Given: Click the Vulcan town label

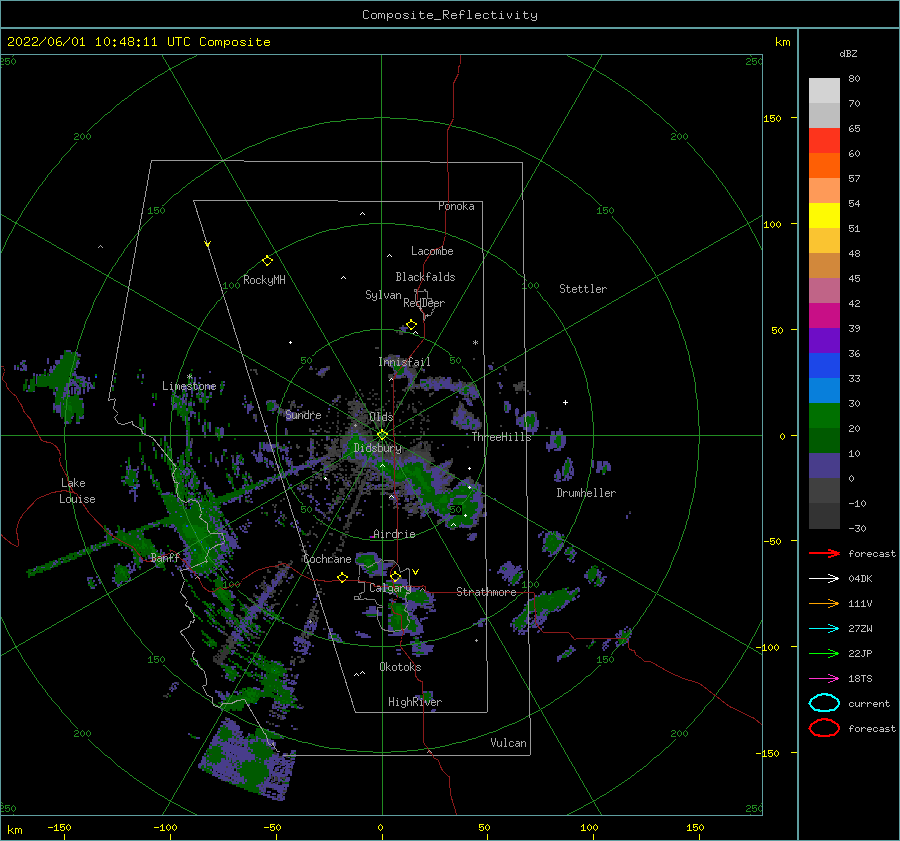Looking at the screenshot, I should pos(509,743).
